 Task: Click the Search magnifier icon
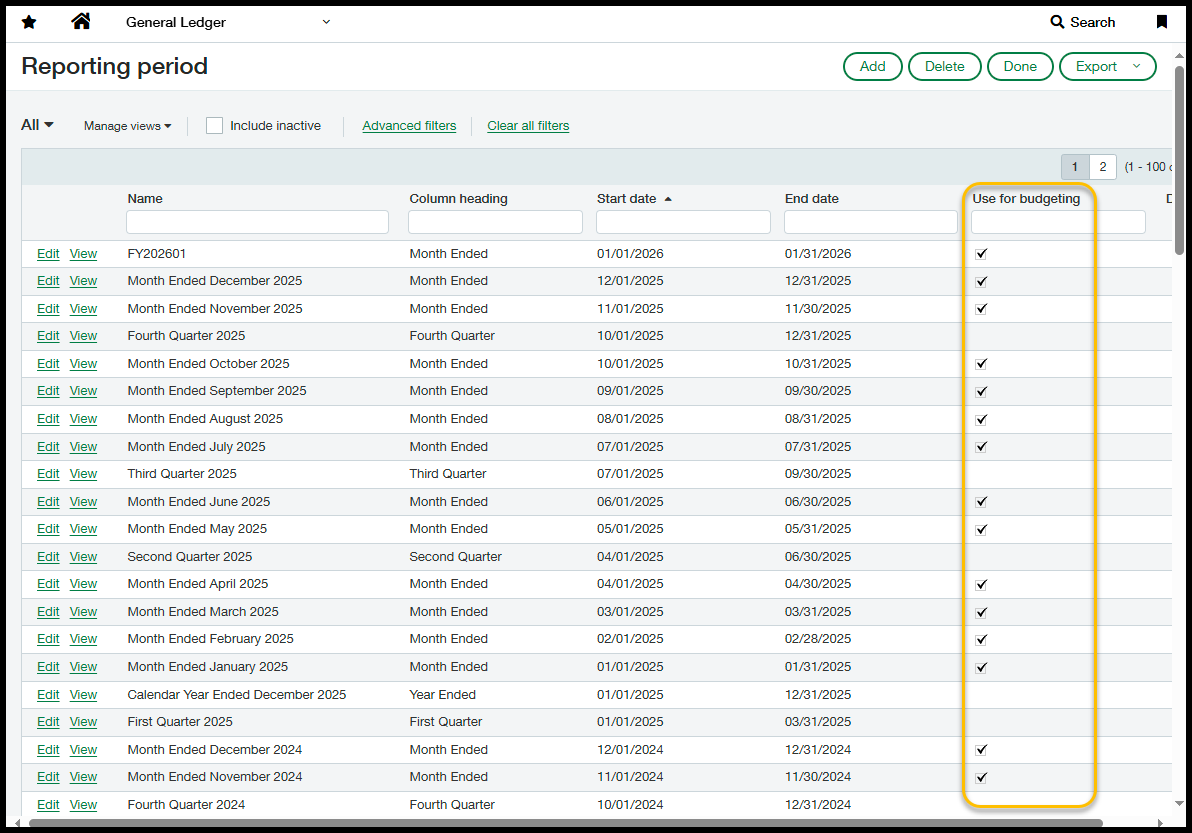click(1057, 22)
